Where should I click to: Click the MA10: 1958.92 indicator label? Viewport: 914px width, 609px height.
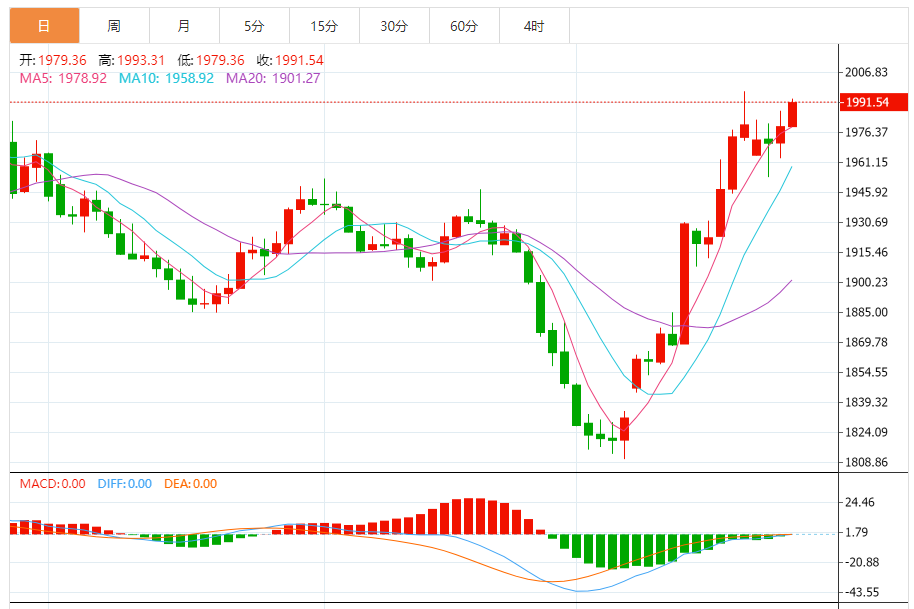(x=166, y=78)
